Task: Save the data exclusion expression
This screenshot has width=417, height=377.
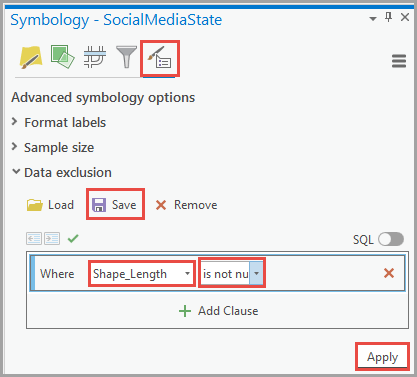Action: (x=114, y=205)
